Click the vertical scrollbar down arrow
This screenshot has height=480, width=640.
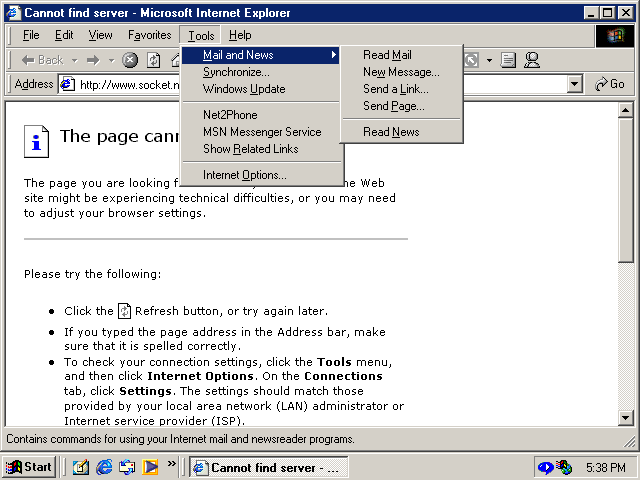[625, 418]
